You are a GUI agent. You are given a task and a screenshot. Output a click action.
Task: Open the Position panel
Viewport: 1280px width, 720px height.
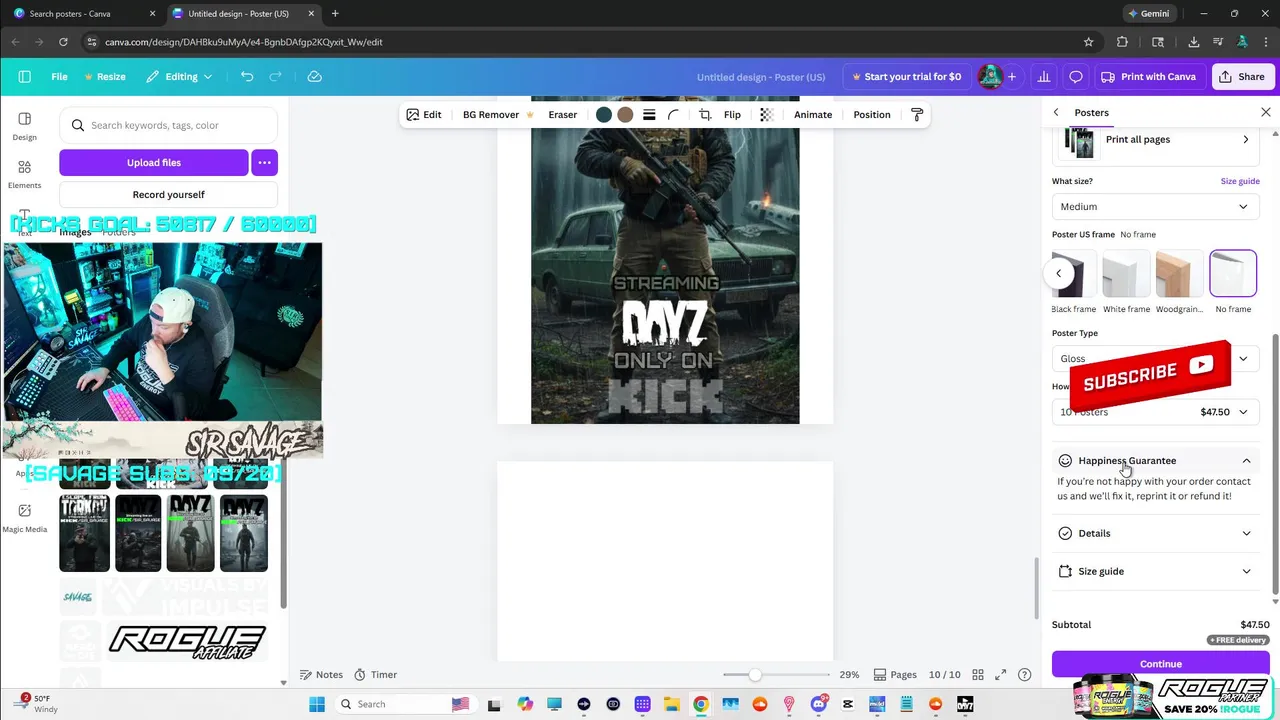[872, 115]
